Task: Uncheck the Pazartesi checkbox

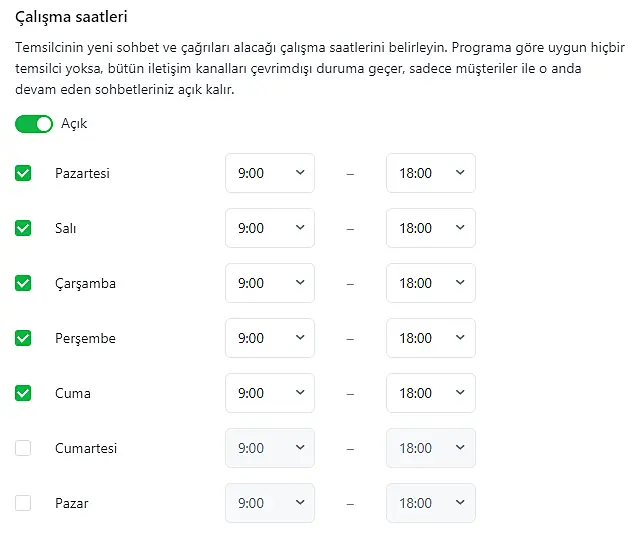Action: point(23,173)
